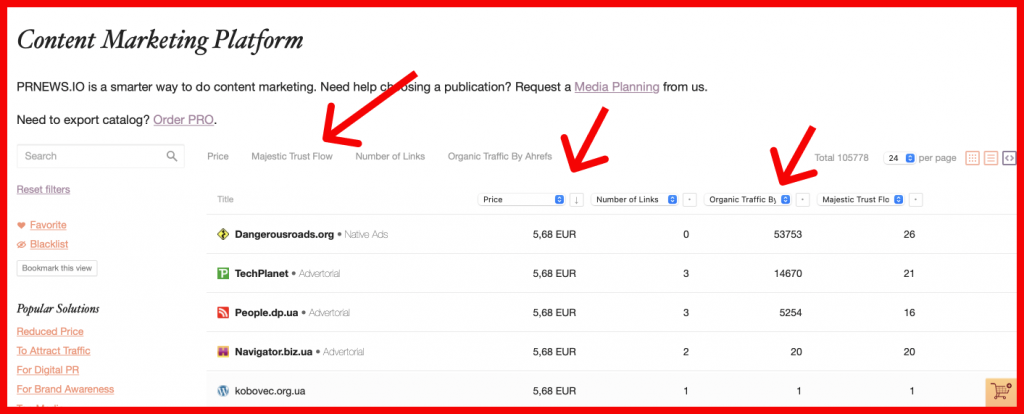
Task: Click sort button next to Number of Links
Action: (690, 200)
